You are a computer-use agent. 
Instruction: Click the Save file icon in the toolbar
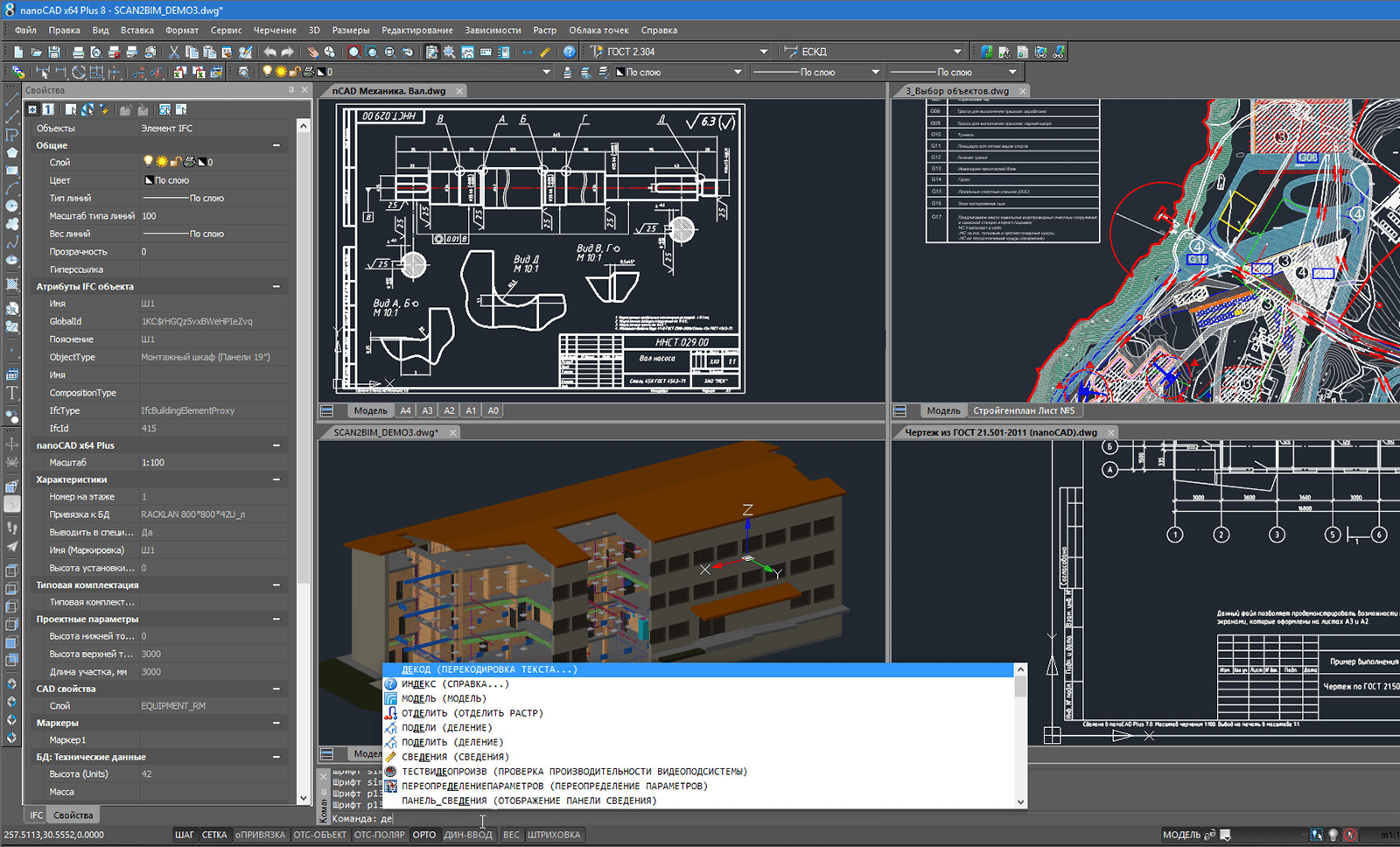coord(54,52)
